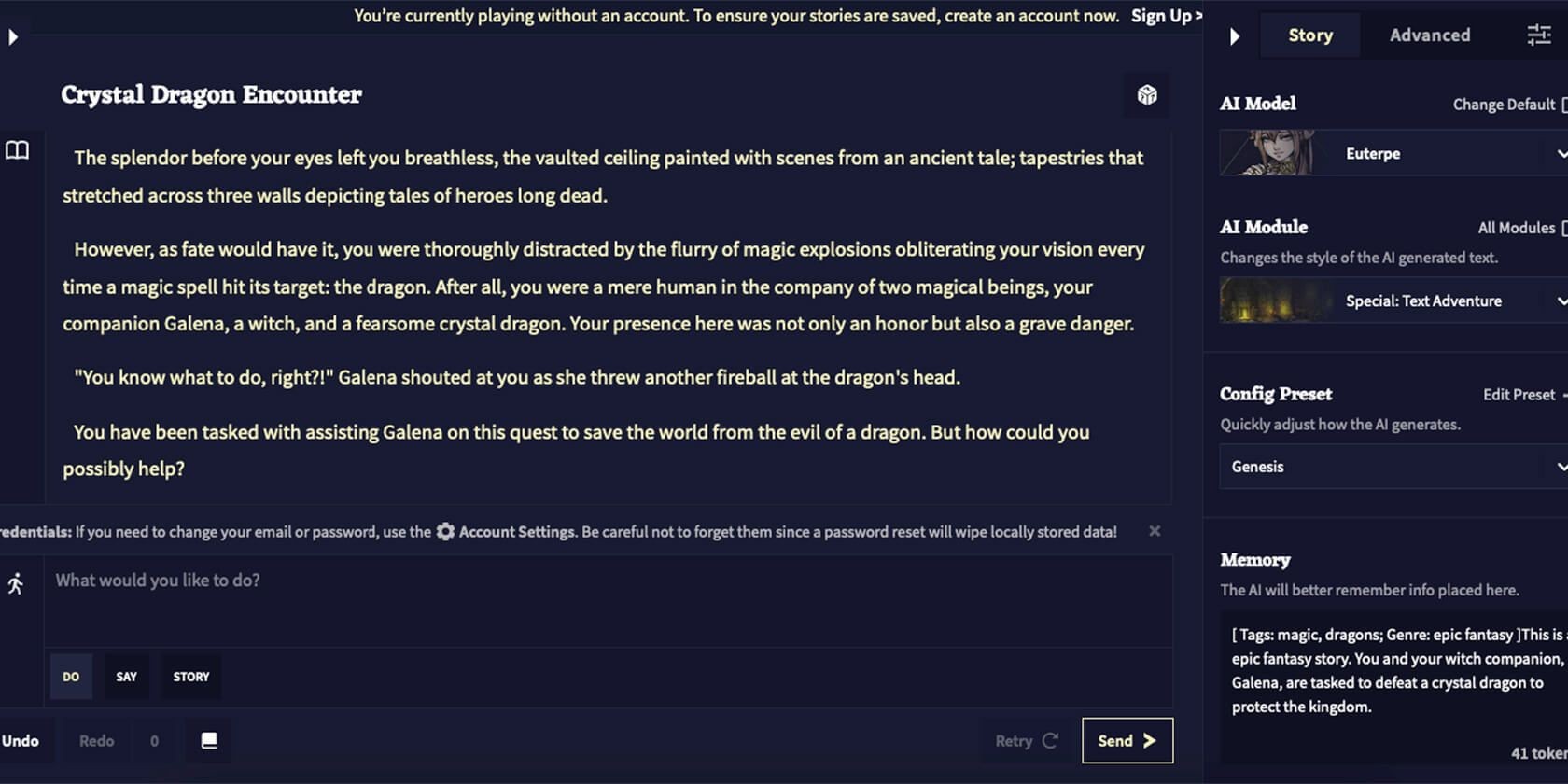Open the lorebook book icon beside story
This screenshot has height=784, width=1568.
pyautogui.click(x=18, y=150)
